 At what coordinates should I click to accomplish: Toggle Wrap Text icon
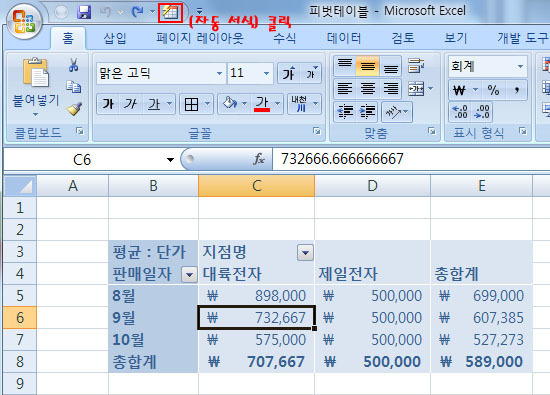tap(416, 66)
